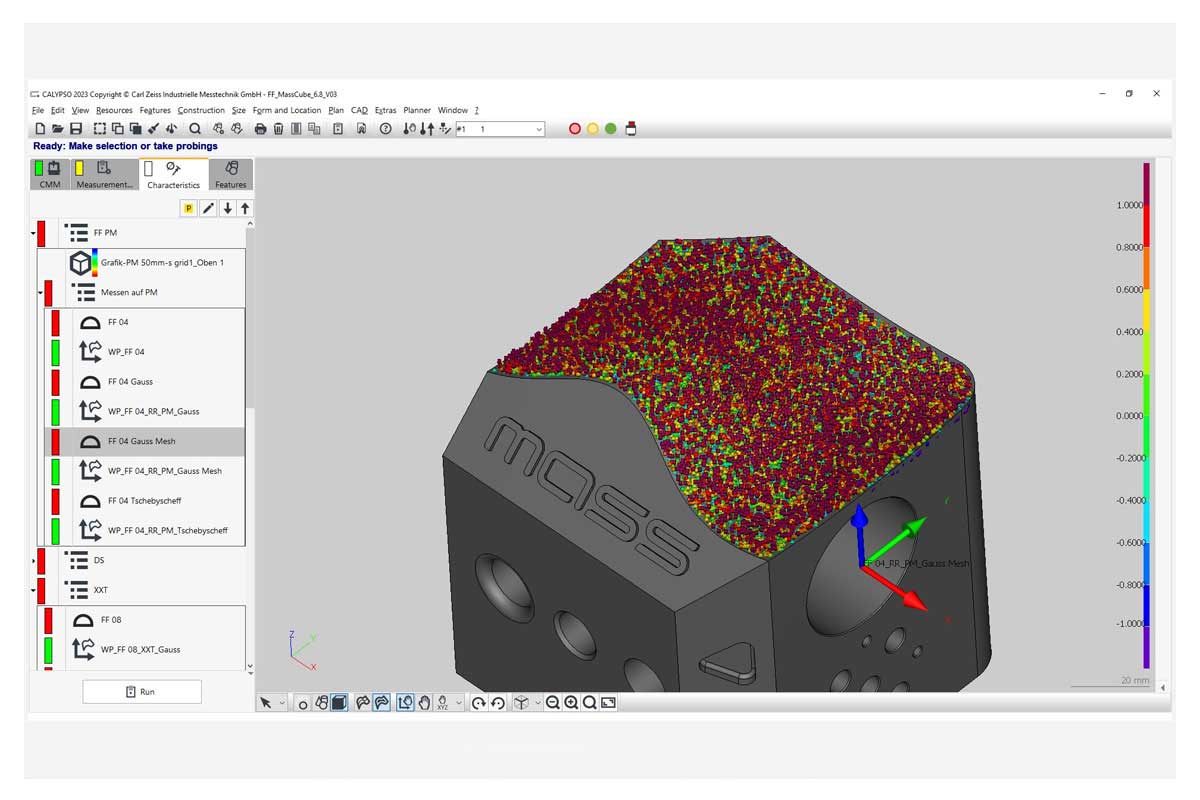The image size is (1200, 800).
Task: Click the red traffic light stop indicator
Action: point(575,129)
